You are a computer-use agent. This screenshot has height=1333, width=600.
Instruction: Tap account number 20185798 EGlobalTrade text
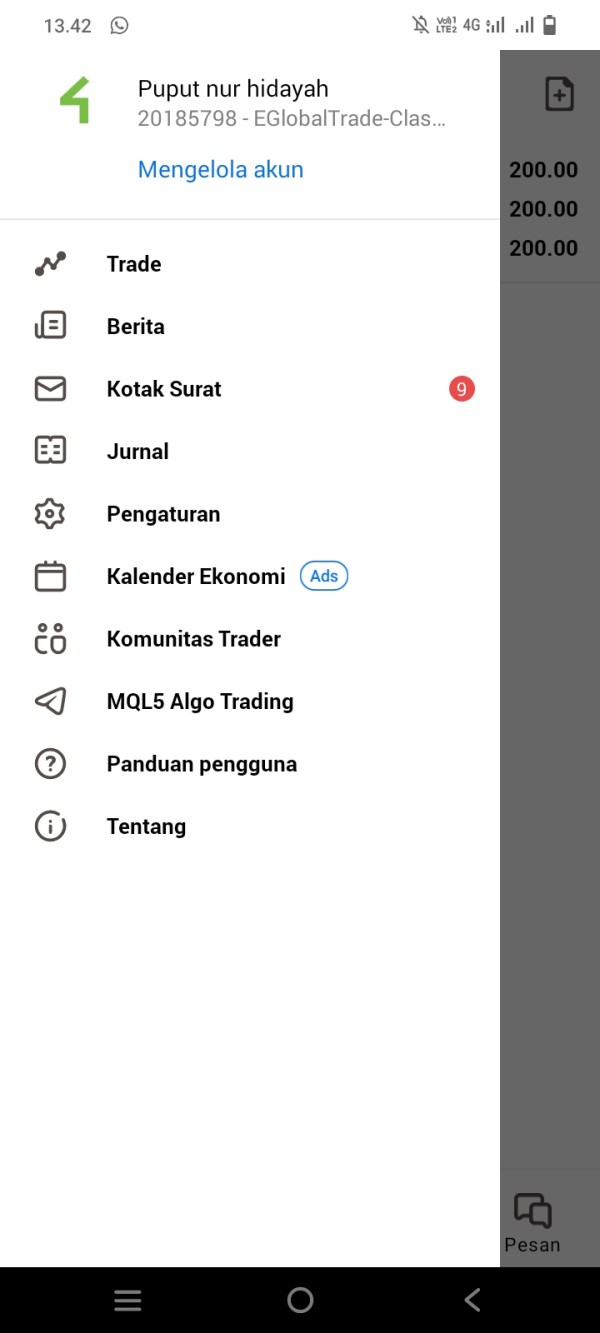pyautogui.click(x=291, y=119)
